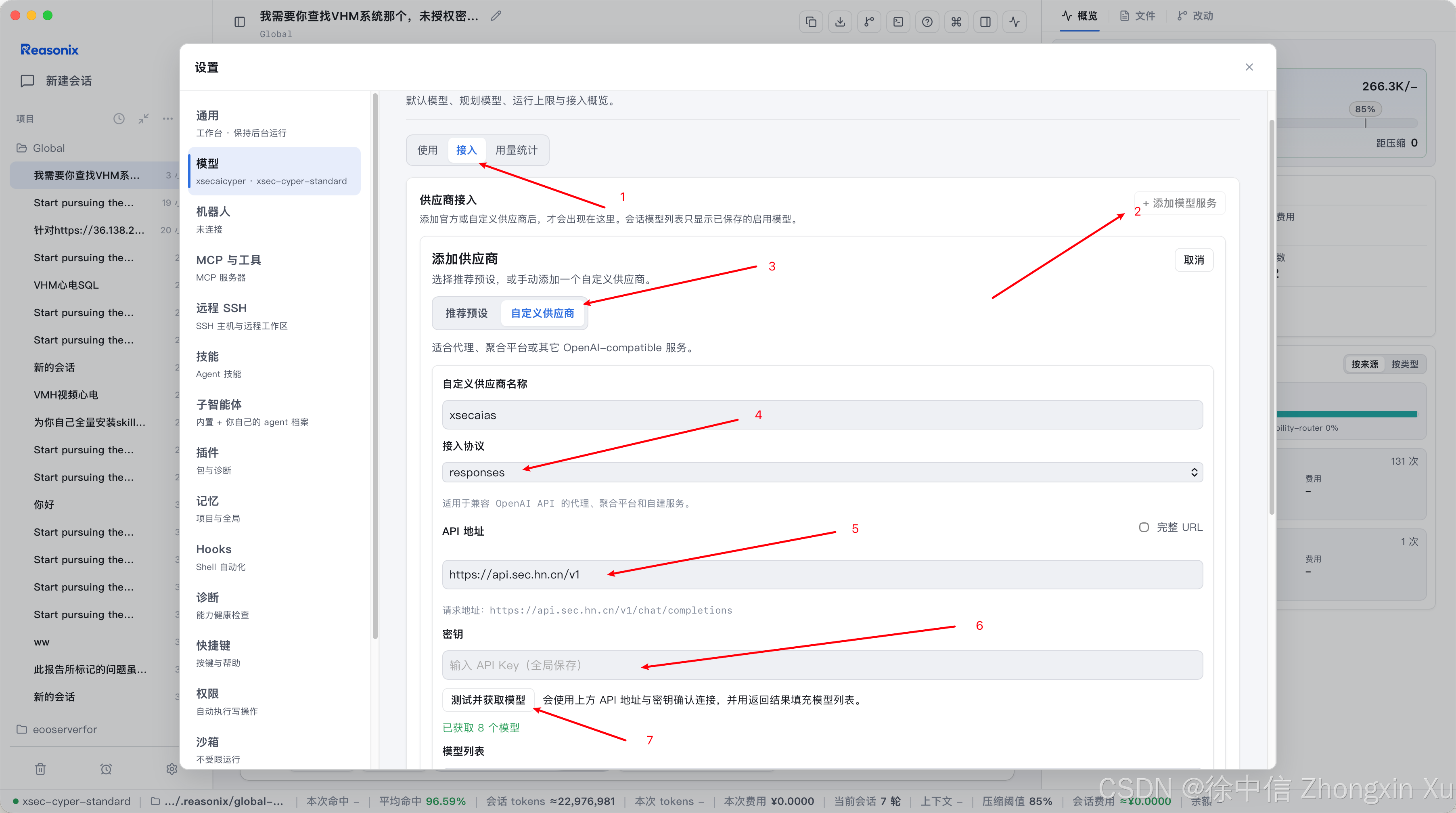Open the 通用 settings section
Image resolution: width=1456 pixels, height=813 pixels.
pos(274,124)
